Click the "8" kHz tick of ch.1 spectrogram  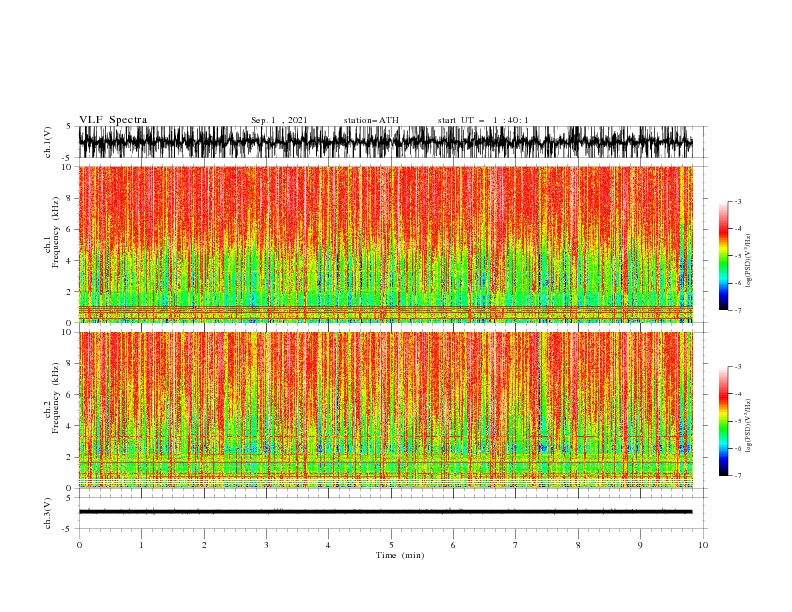[70, 198]
